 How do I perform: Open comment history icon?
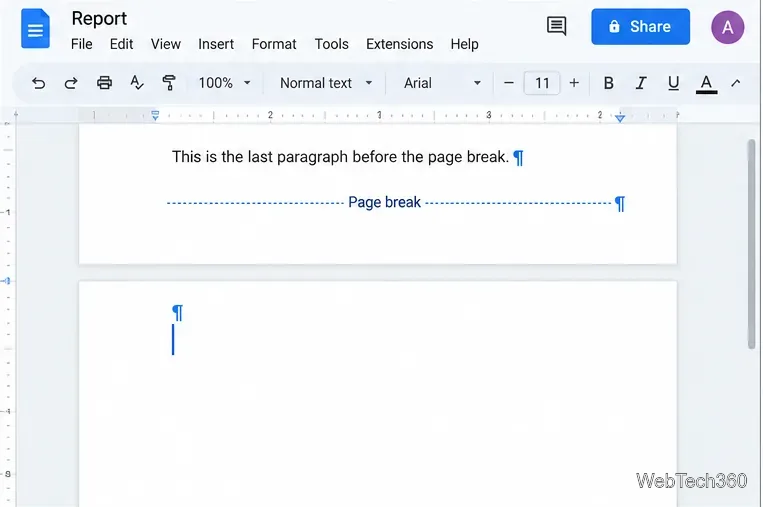click(x=556, y=26)
